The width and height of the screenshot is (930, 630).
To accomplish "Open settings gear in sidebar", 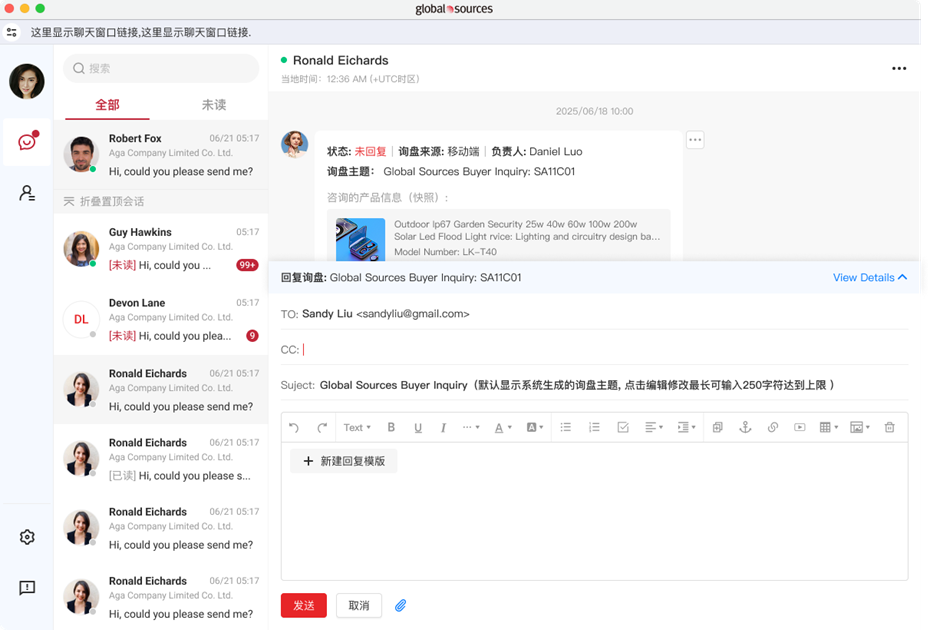I will pyautogui.click(x=27, y=537).
